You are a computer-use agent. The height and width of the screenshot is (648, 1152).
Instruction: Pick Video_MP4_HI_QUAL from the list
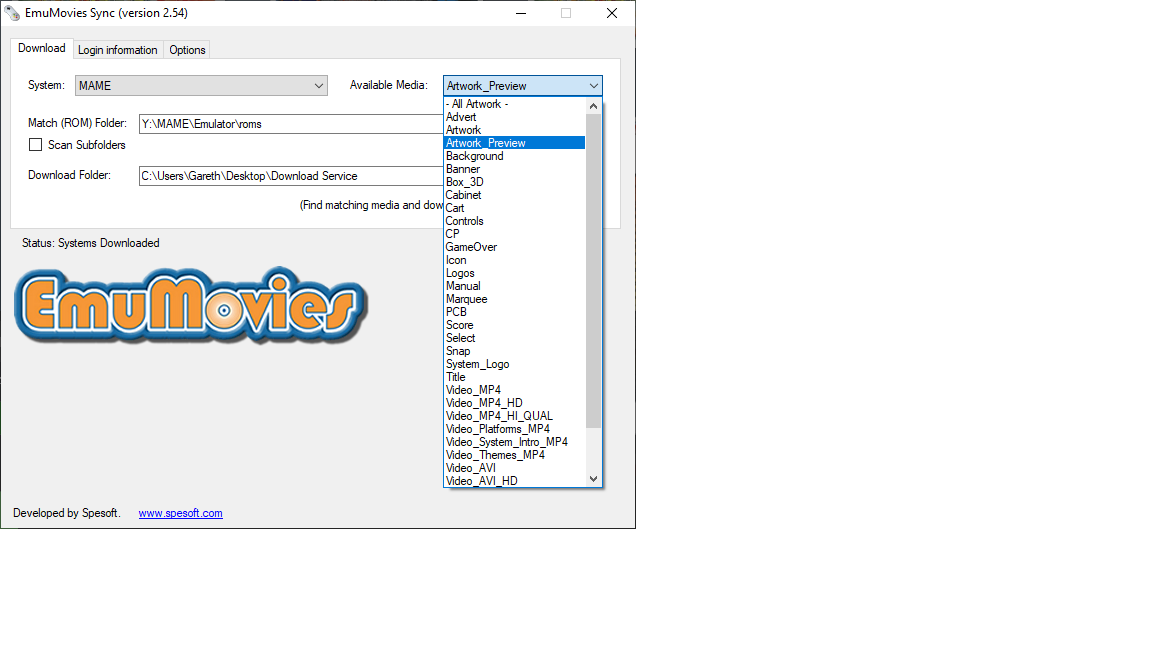click(515, 416)
